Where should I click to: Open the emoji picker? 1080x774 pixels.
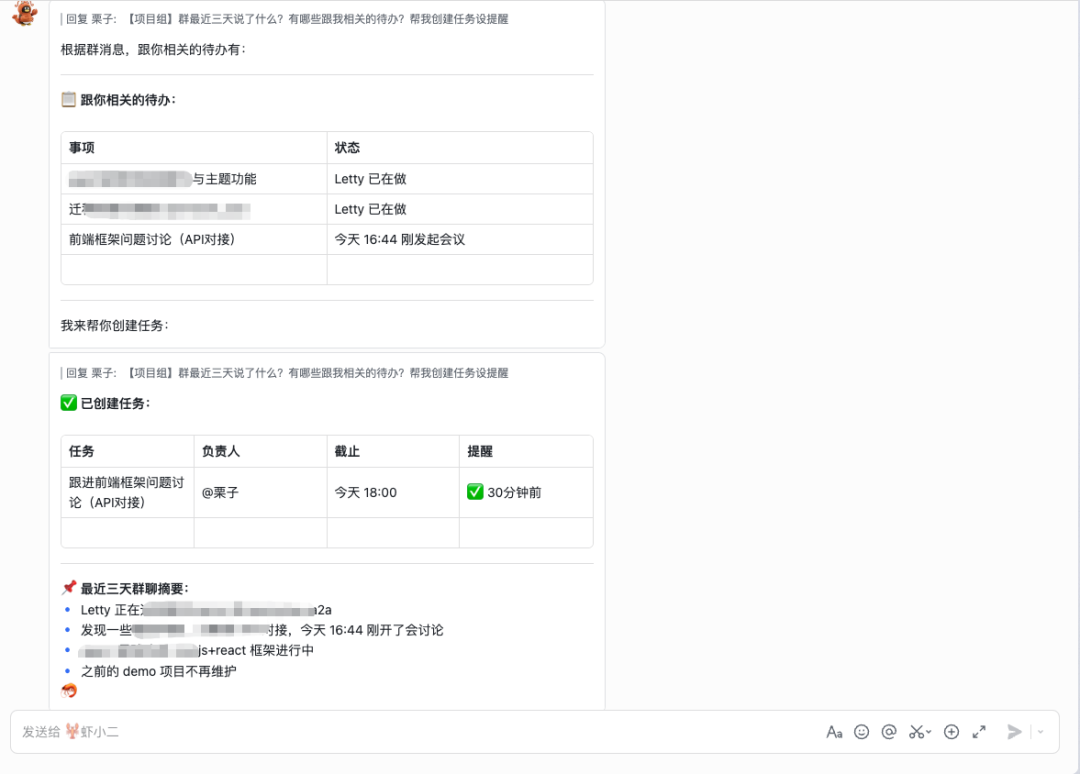coord(861,731)
